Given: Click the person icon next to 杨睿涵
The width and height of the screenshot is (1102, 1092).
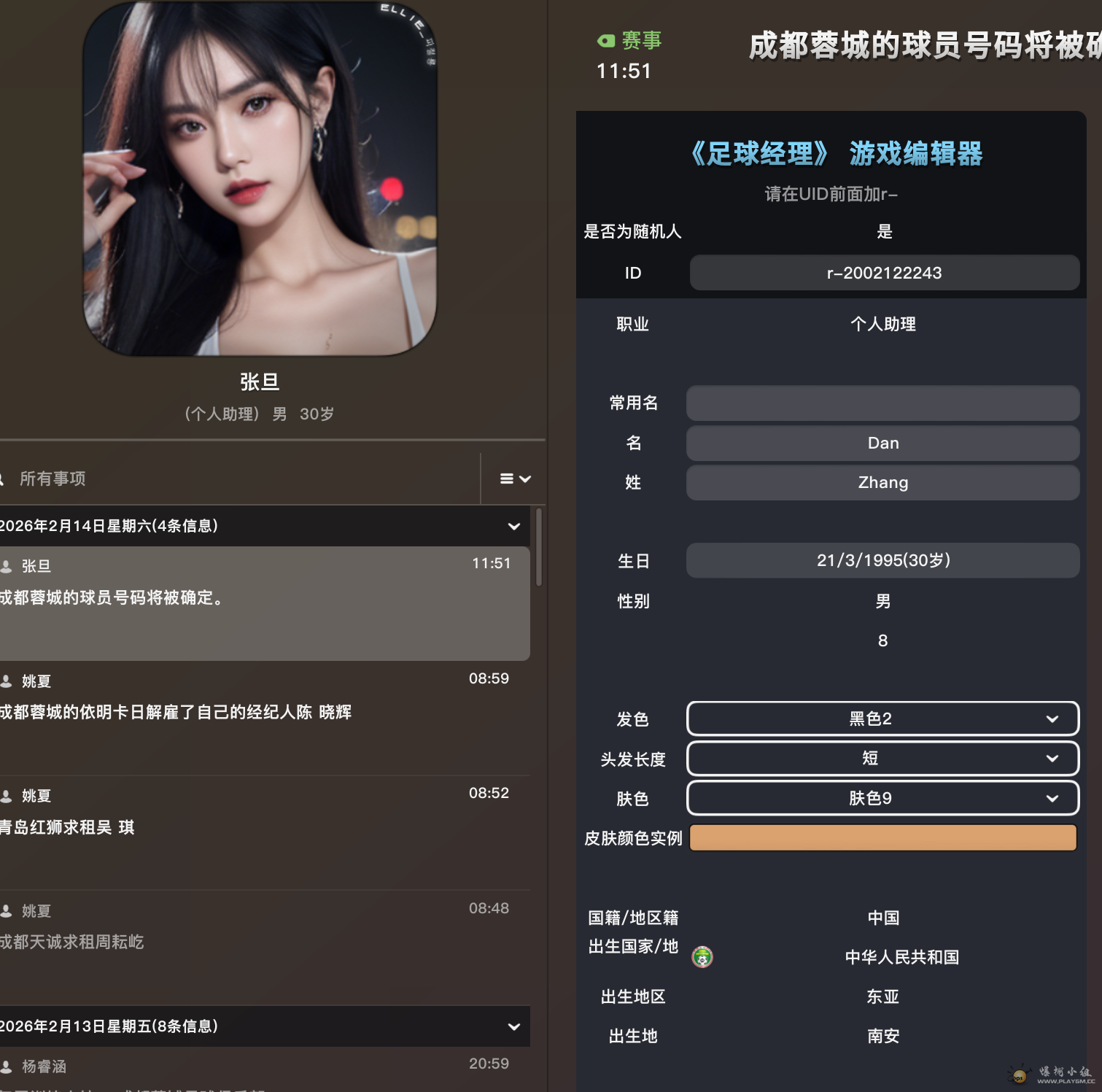Looking at the screenshot, I should tap(7, 1066).
